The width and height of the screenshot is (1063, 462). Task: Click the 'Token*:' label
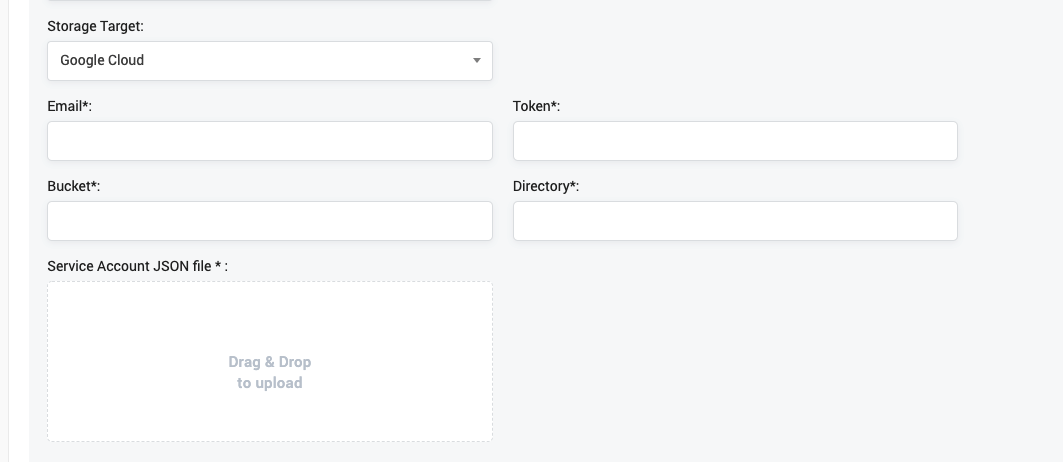tap(536, 107)
